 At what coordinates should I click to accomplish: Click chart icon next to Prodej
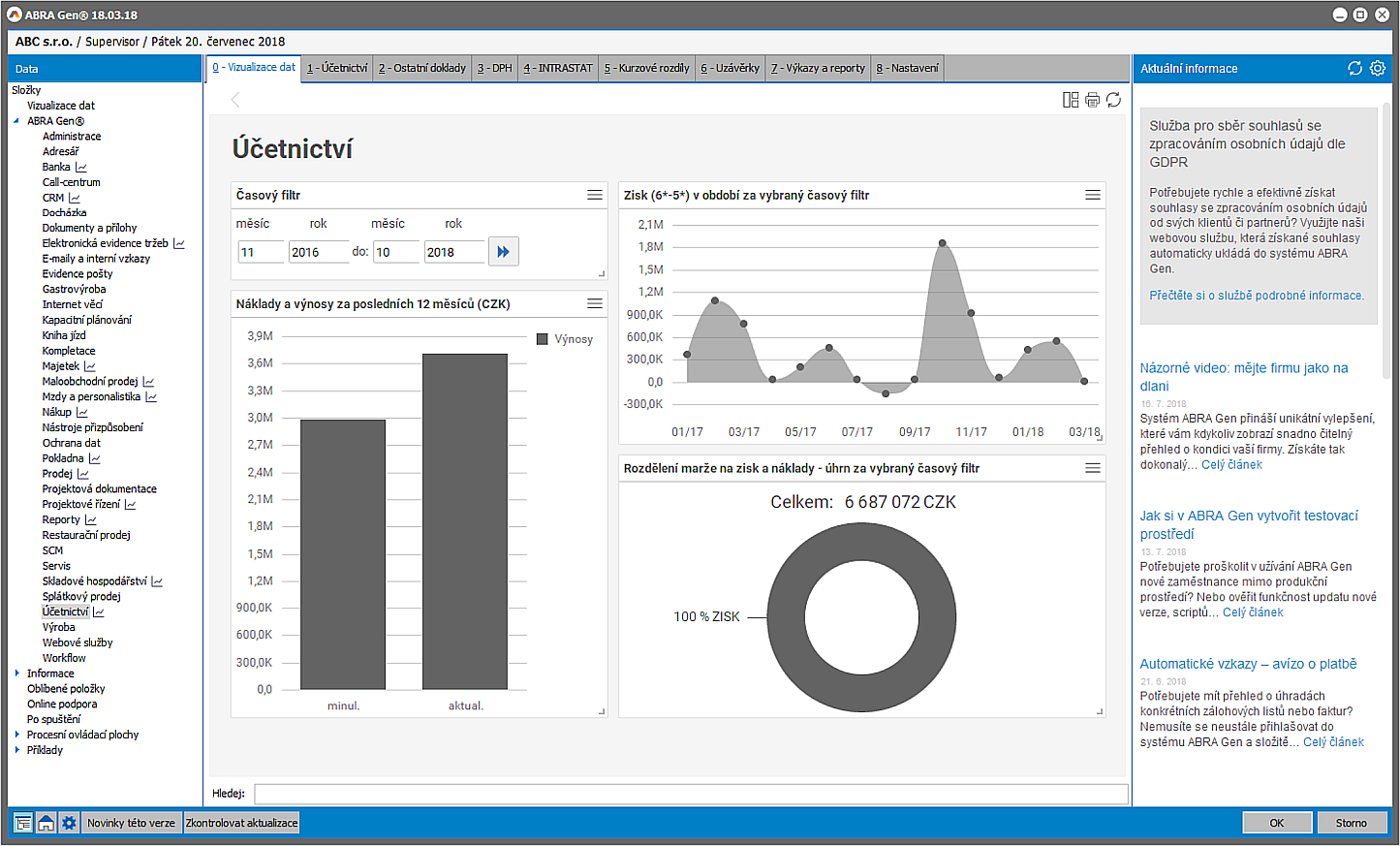(83, 475)
